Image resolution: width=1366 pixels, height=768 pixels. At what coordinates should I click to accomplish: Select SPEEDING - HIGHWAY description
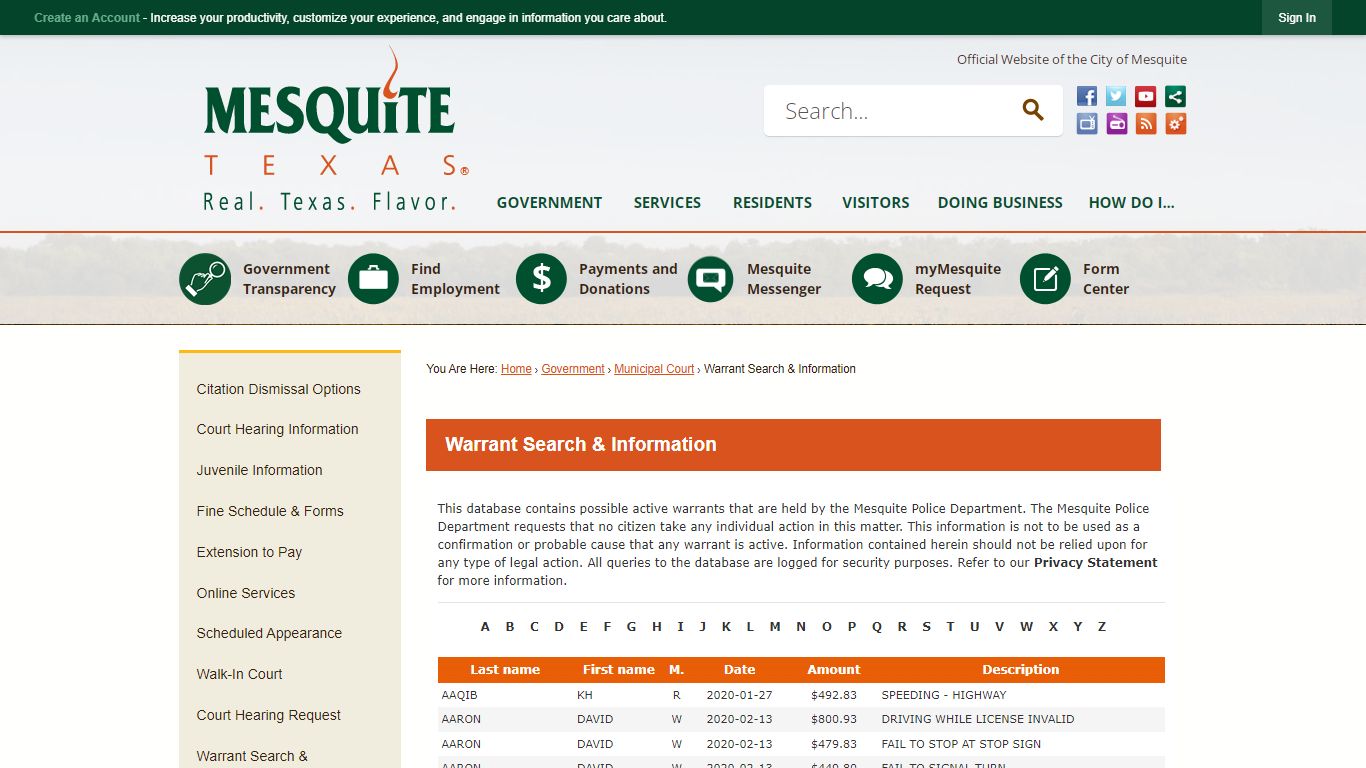[944, 695]
